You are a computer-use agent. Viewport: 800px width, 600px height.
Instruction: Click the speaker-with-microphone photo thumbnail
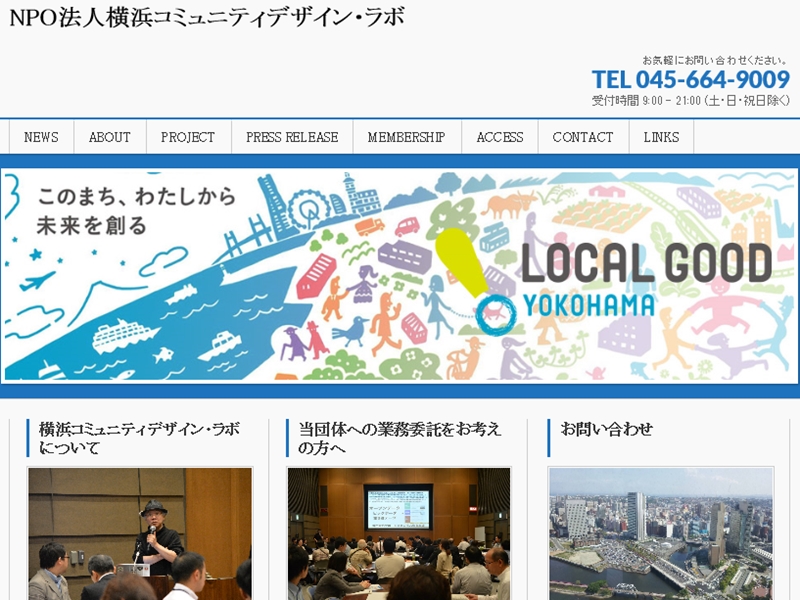[x=140, y=534]
